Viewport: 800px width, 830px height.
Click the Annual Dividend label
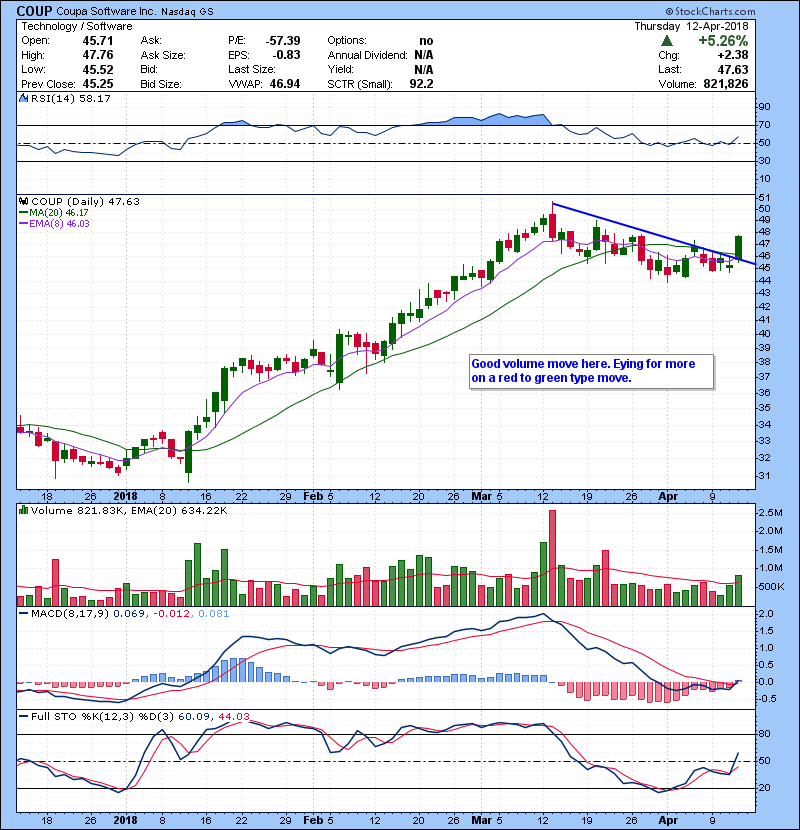pos(367,55)
